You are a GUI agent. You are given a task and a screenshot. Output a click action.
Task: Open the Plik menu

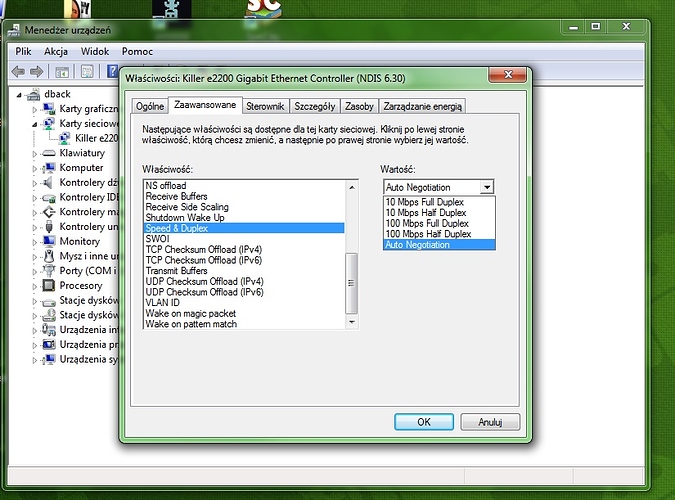pos(23,52)
